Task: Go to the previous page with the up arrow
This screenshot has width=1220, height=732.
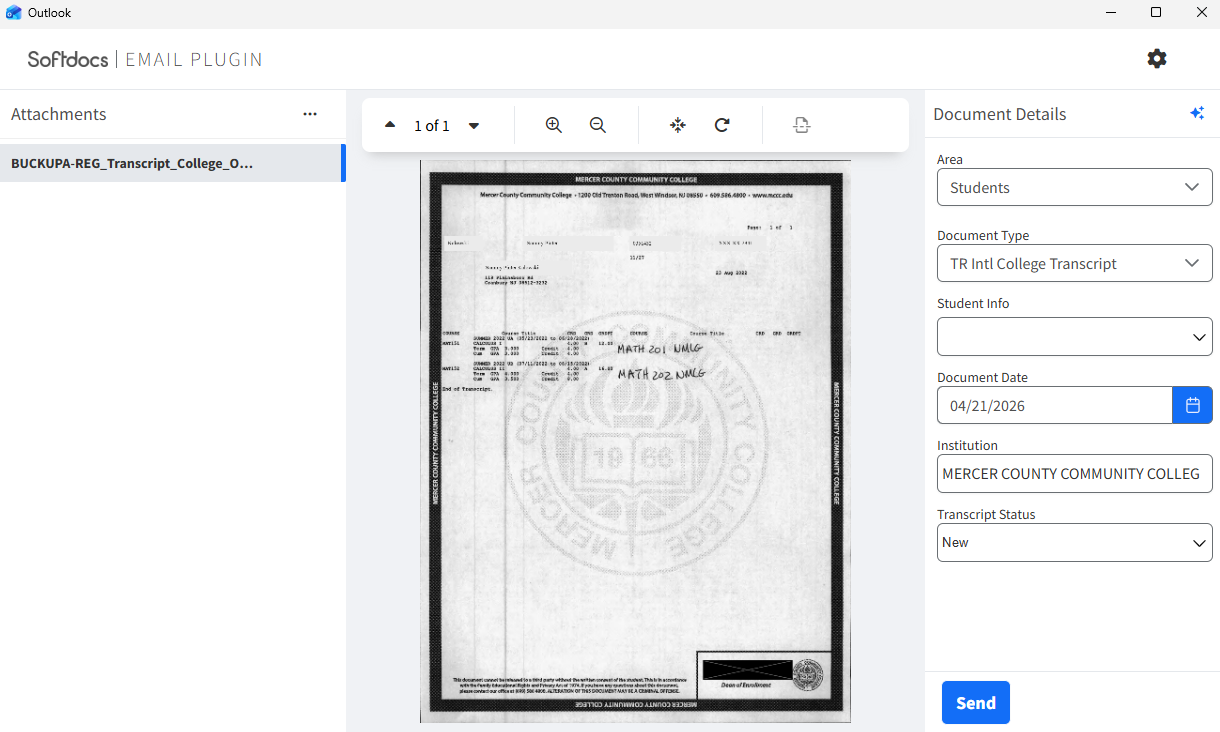Action: 390,125
